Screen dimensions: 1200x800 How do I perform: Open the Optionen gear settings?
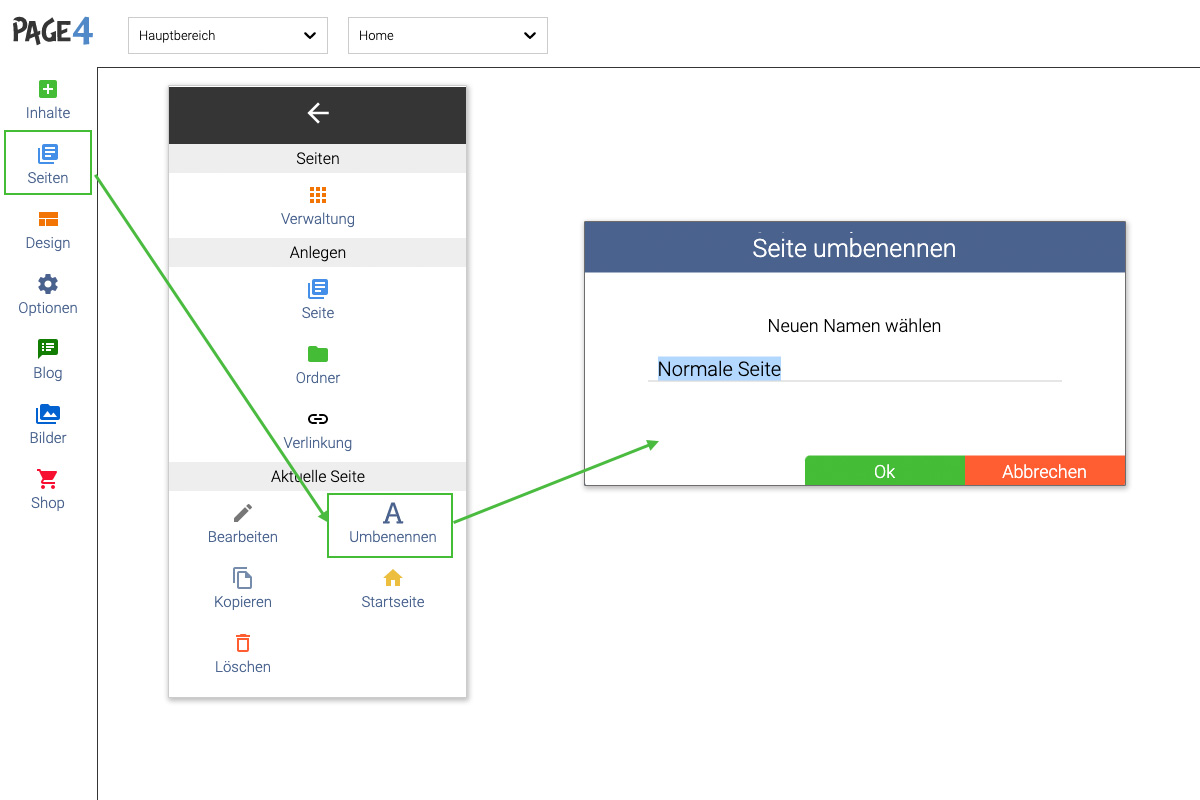pyautogui.click(x=48, y=295)
